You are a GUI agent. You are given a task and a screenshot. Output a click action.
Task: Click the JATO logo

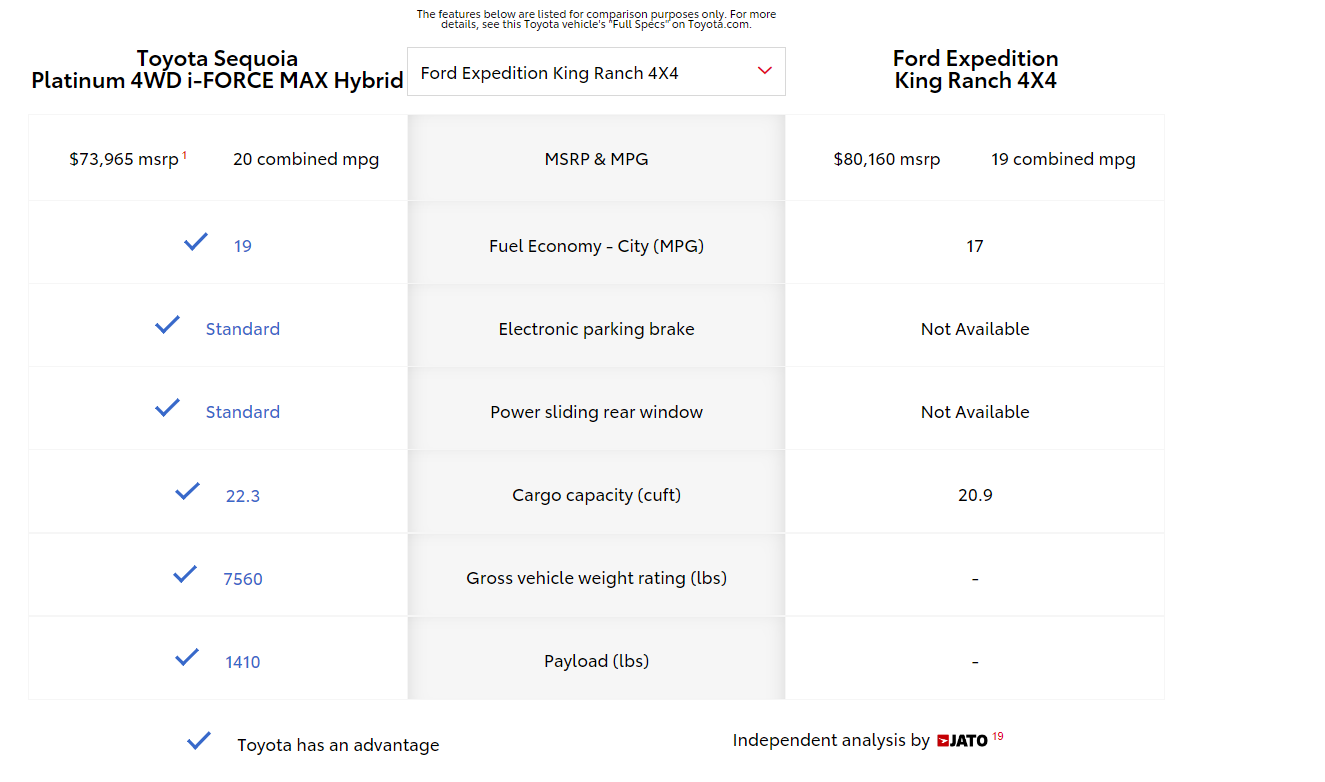(962, 741)
